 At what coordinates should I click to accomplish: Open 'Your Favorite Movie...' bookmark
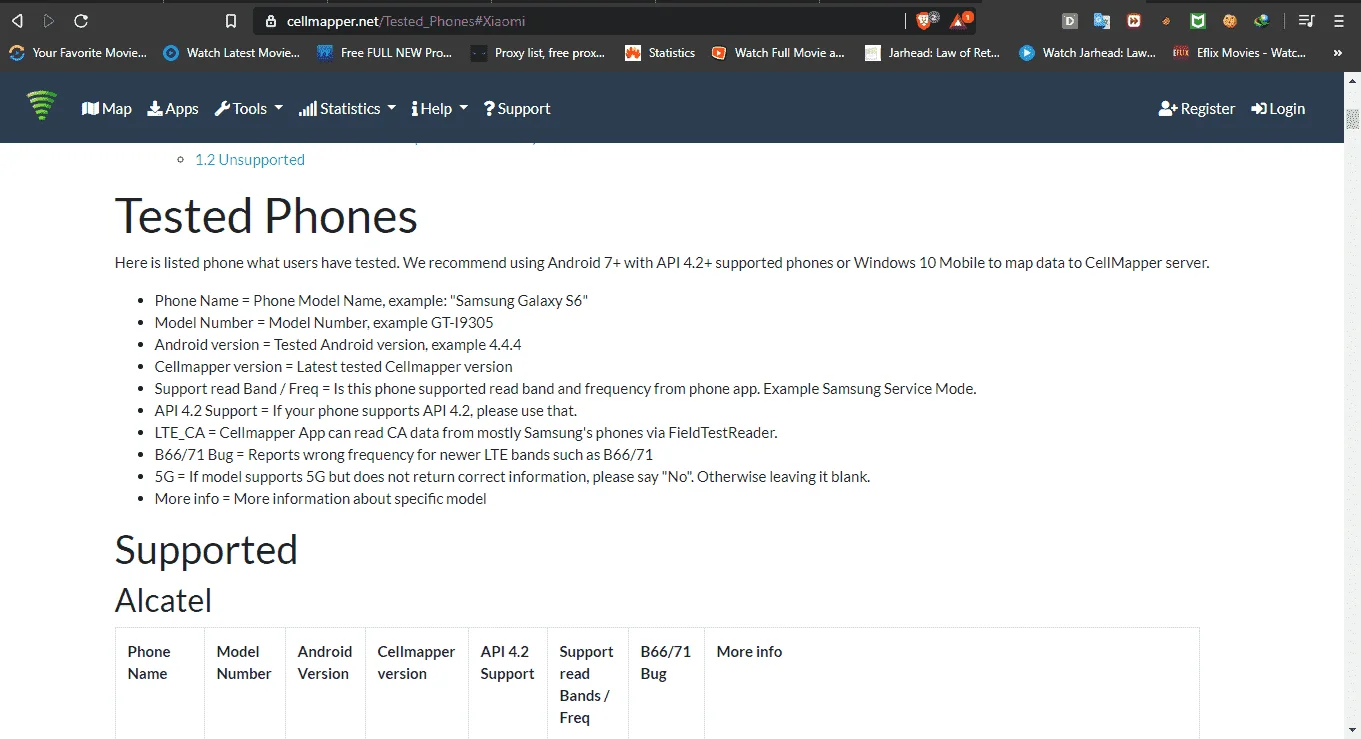[x=78, y=53]
